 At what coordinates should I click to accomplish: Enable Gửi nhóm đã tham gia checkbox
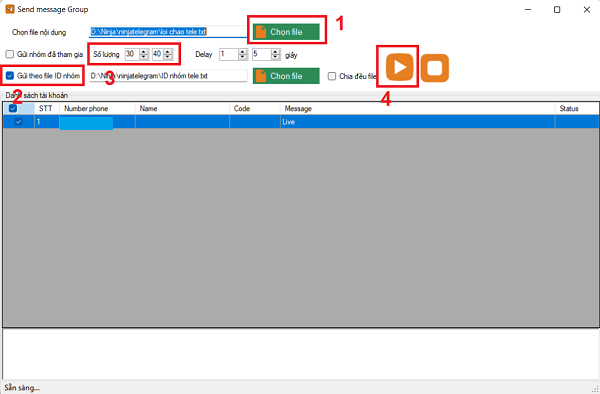pyautogui.click(x=10, y=54)
